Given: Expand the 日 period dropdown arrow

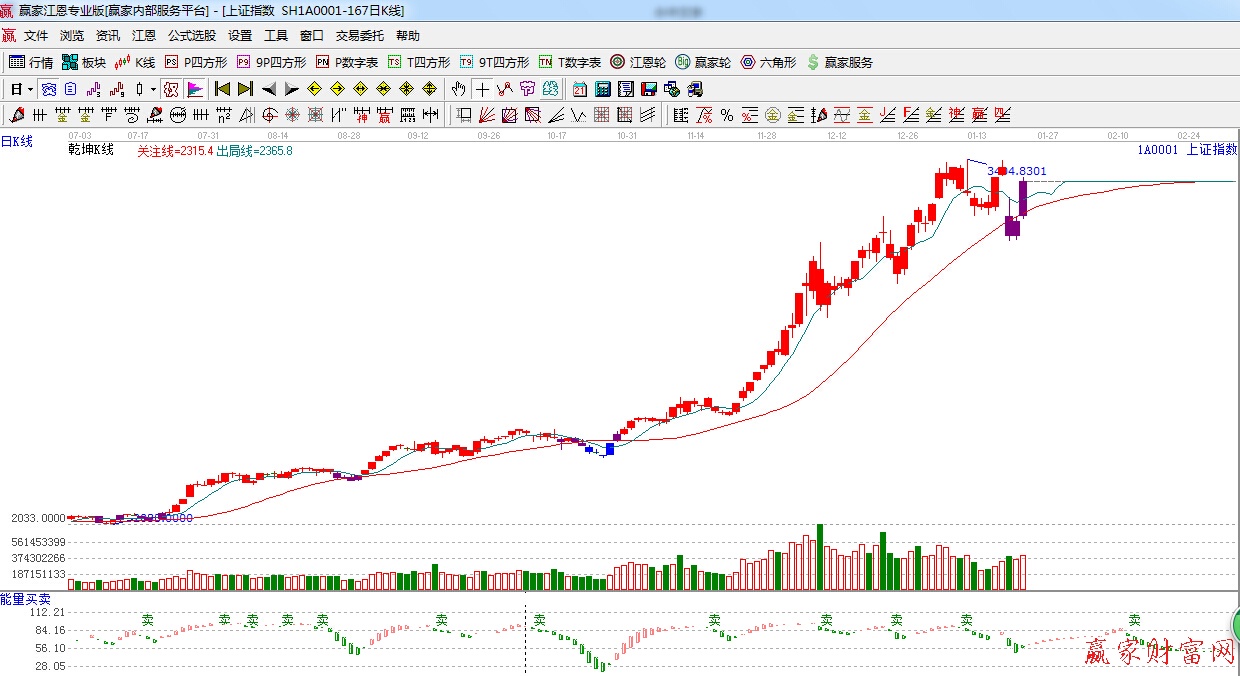Looking at the screenshot, I should pos(30,89).
